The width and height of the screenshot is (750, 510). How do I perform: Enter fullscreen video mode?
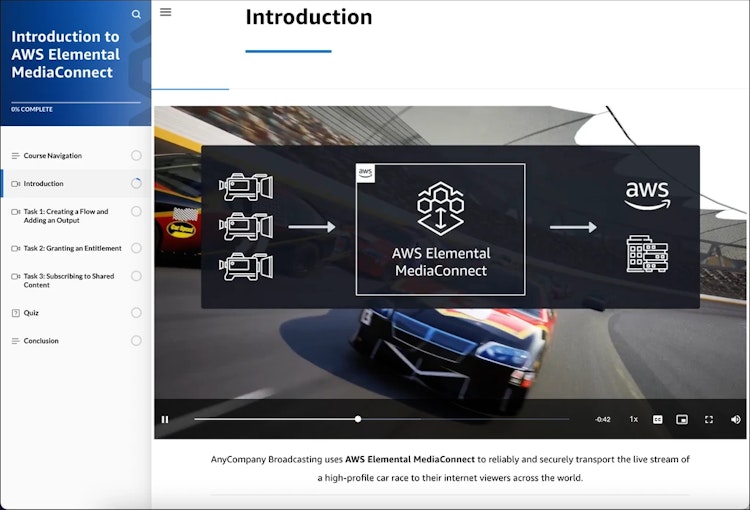click(x=709, y=420)
